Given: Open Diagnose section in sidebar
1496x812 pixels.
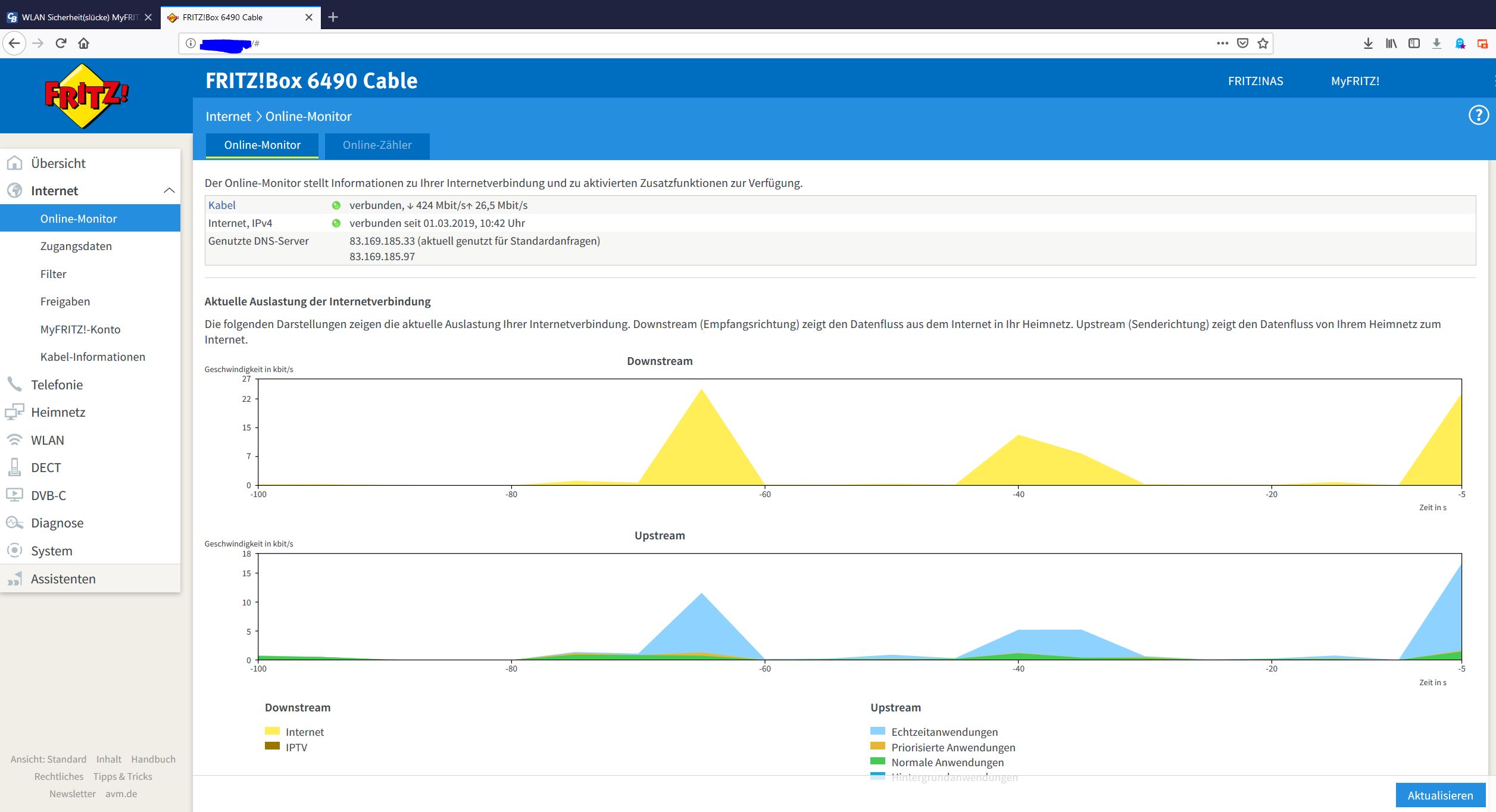Looking at the screenshot, I should (x=57, y=523).
